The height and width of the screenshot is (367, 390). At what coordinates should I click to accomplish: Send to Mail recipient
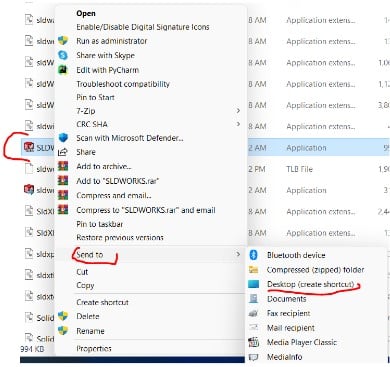tap(291, 328)
